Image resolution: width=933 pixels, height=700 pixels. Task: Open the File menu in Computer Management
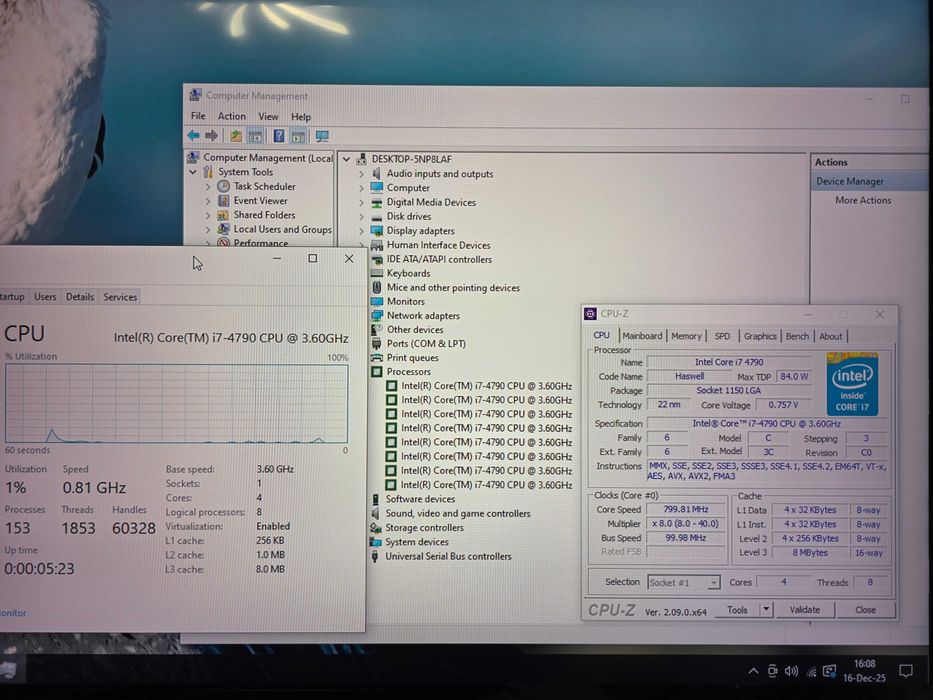(x=198, y=116)
